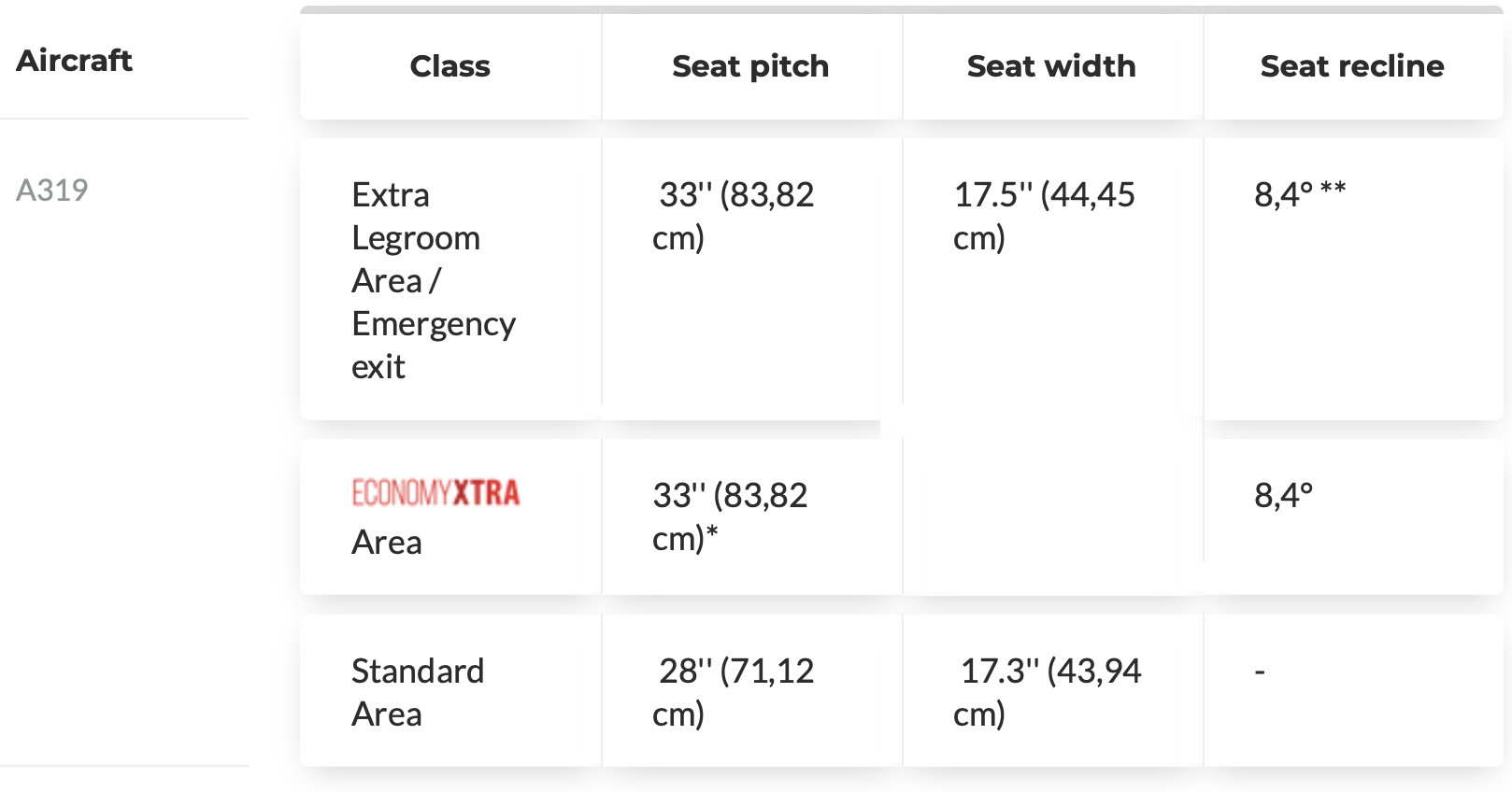Click the Area text under EconomyXtra logo

tap(387, 542)
